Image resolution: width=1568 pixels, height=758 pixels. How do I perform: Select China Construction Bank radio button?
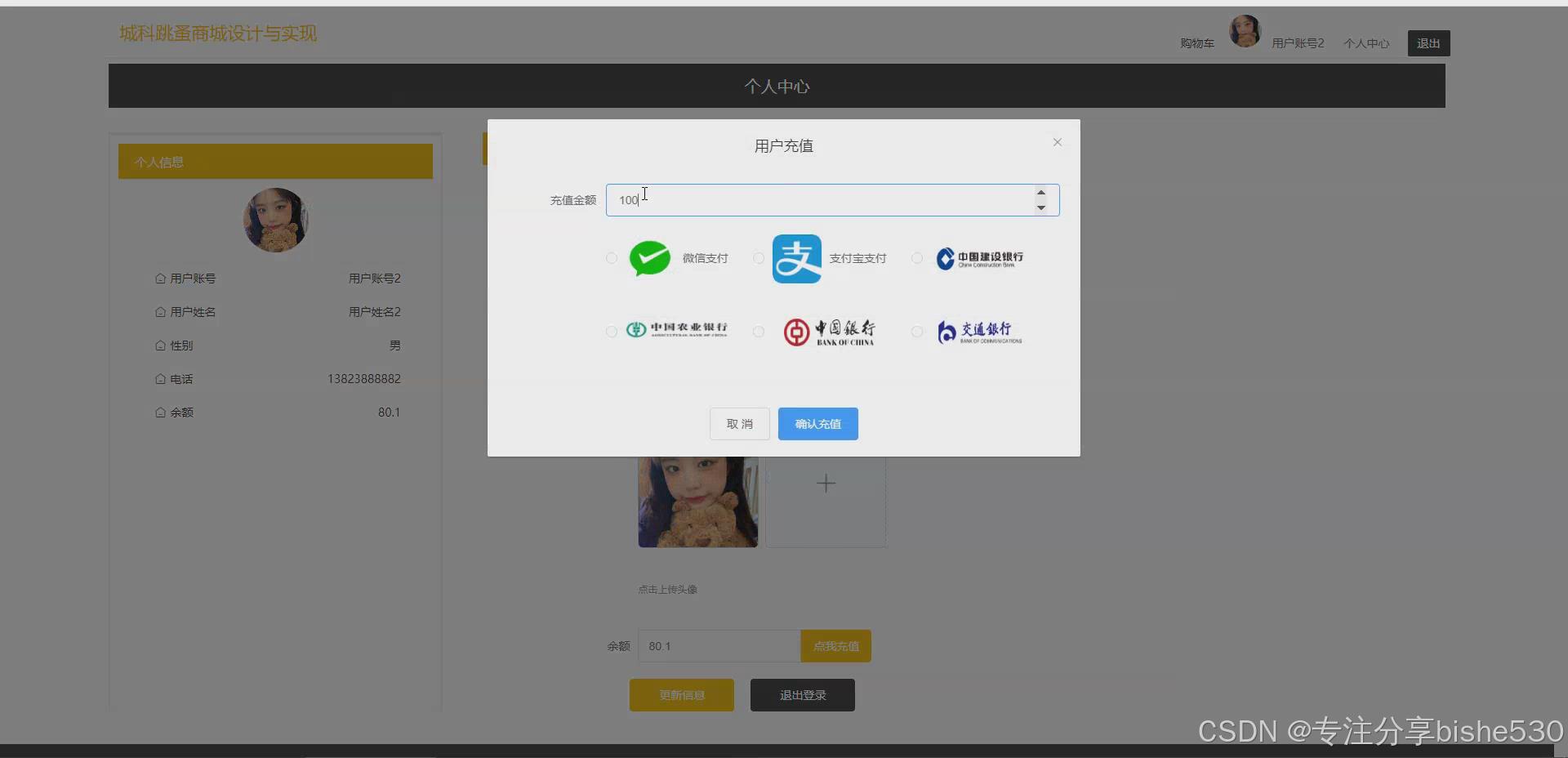(917, 258)
